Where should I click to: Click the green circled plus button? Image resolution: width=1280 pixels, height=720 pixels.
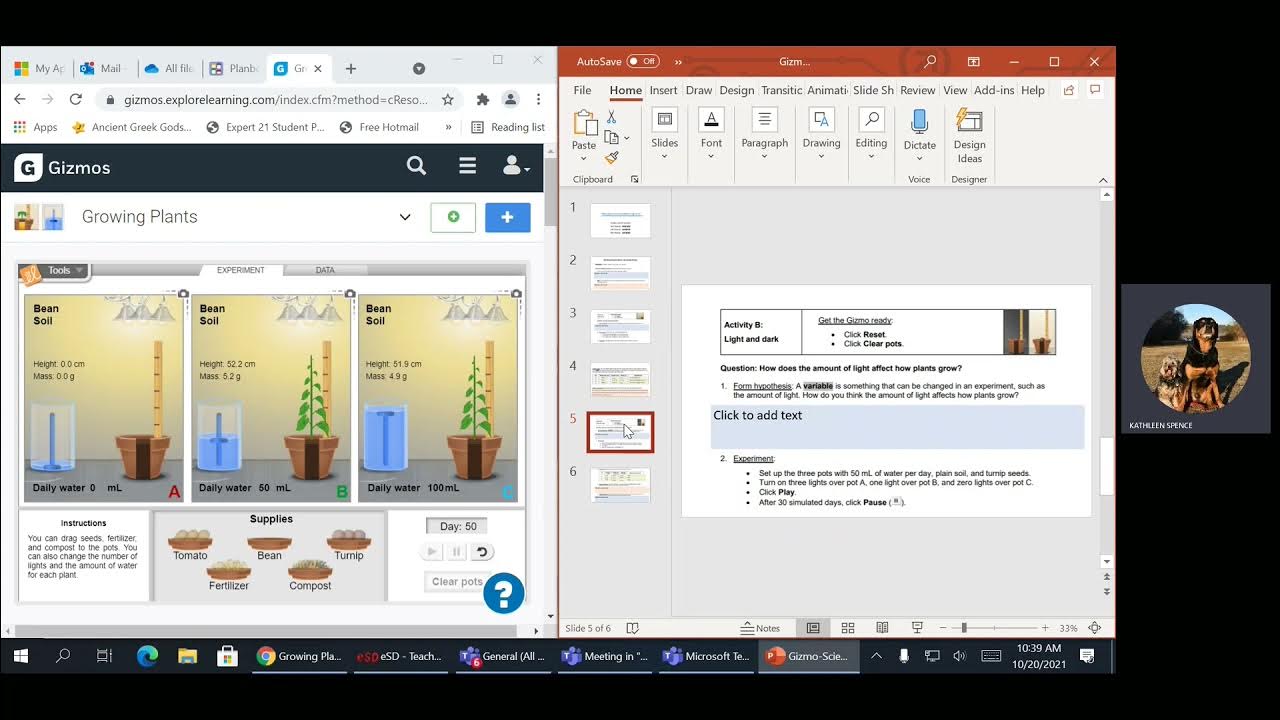[x=453, y=217]
